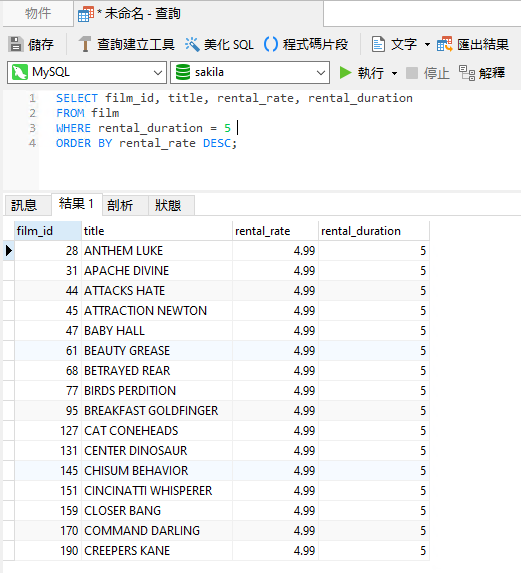Click the gray Stop (停止) square icon
Viewport: 521px width, 573px height.
tap(412, 73)
